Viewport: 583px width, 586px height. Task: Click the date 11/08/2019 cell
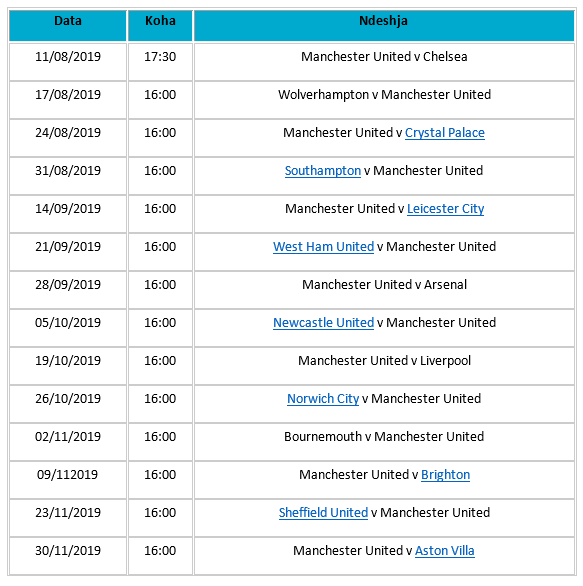point(68,62)
